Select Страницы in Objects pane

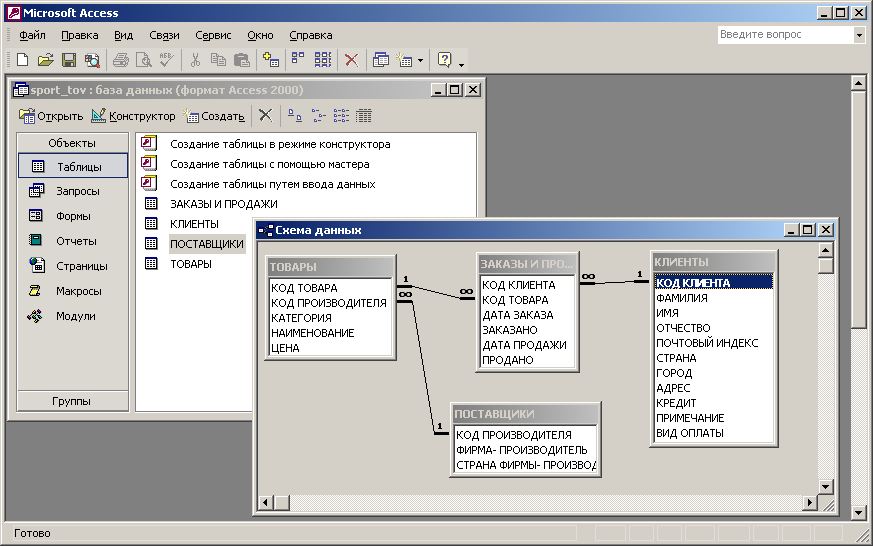[73, 266]
